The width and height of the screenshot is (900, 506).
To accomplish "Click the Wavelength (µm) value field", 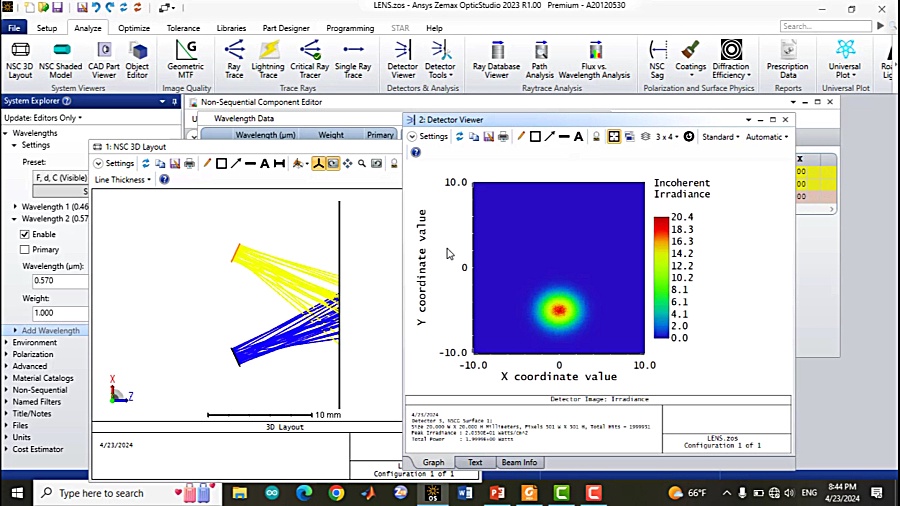I will click(60, 281).
